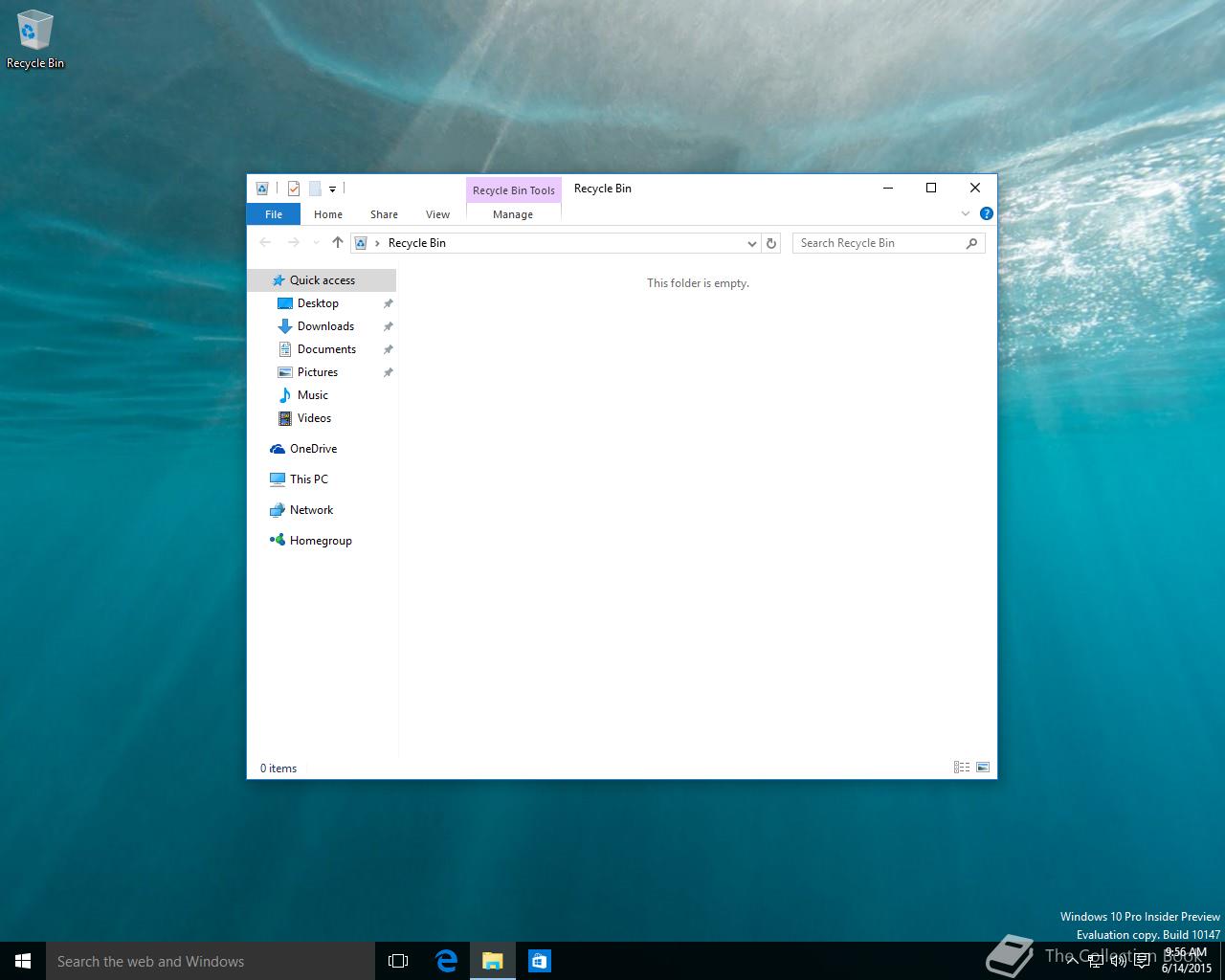Click the Forward navigation arrow
The height and width of the screenshot is (980, 1225).
coord(294,243)
